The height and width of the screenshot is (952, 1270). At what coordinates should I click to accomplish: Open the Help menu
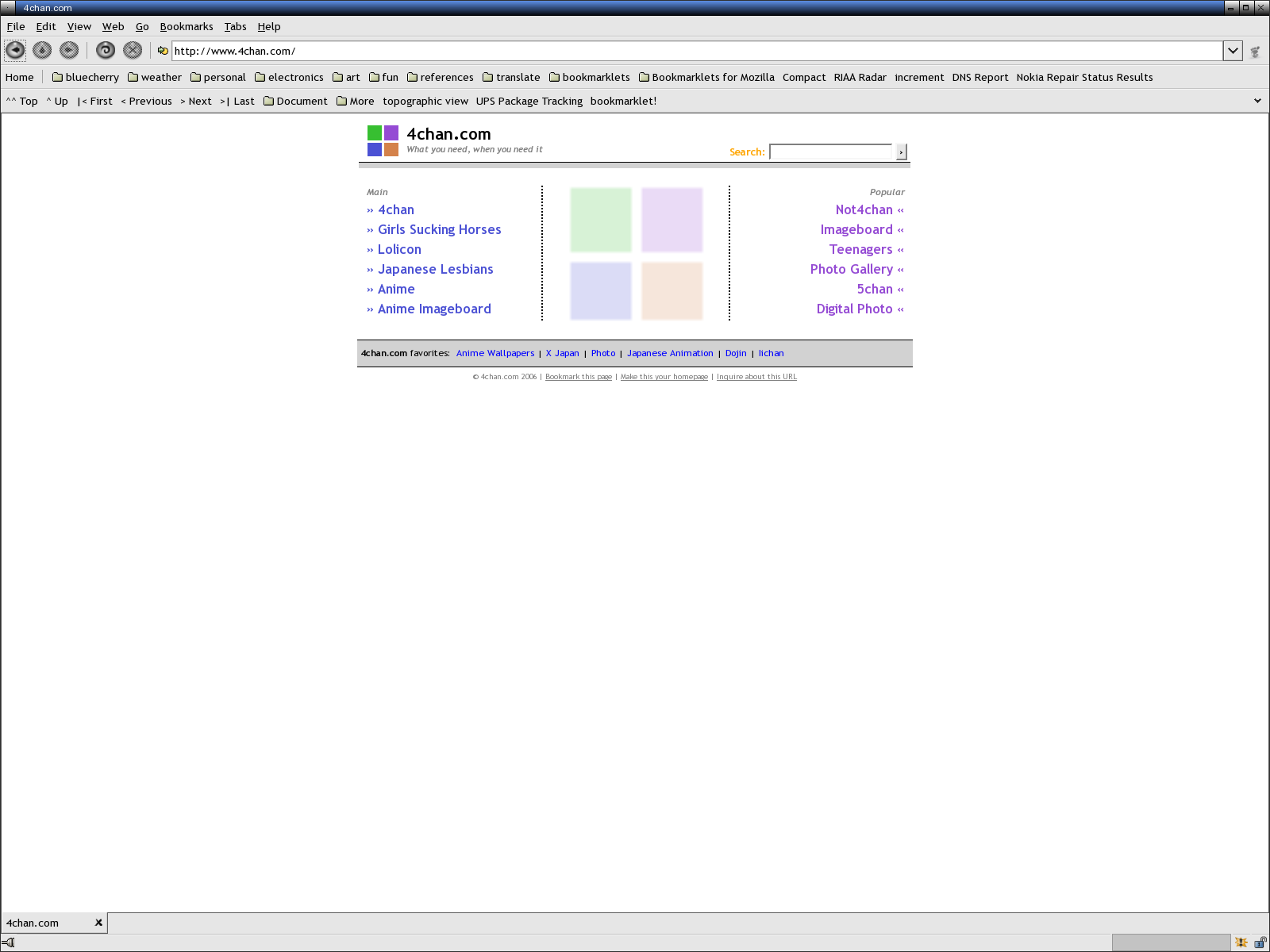pyautogui.click(x=269, y=26)
